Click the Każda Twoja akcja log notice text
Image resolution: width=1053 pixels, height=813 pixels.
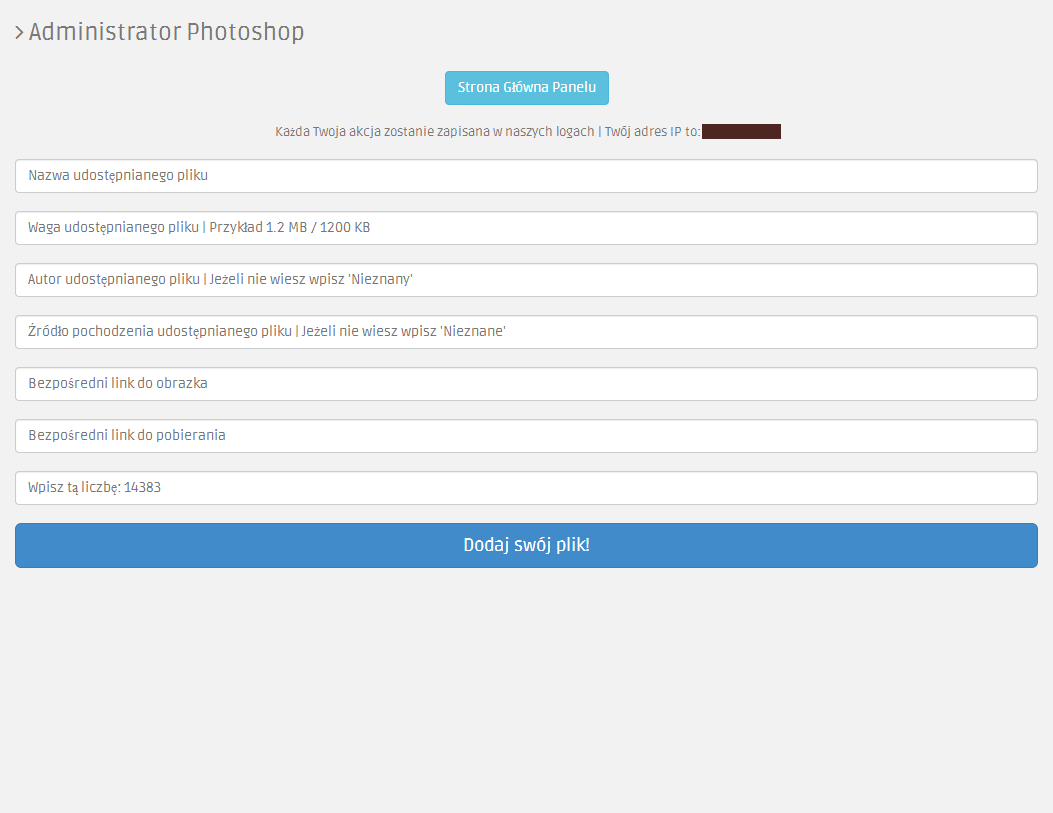click(x=488, y=132)
